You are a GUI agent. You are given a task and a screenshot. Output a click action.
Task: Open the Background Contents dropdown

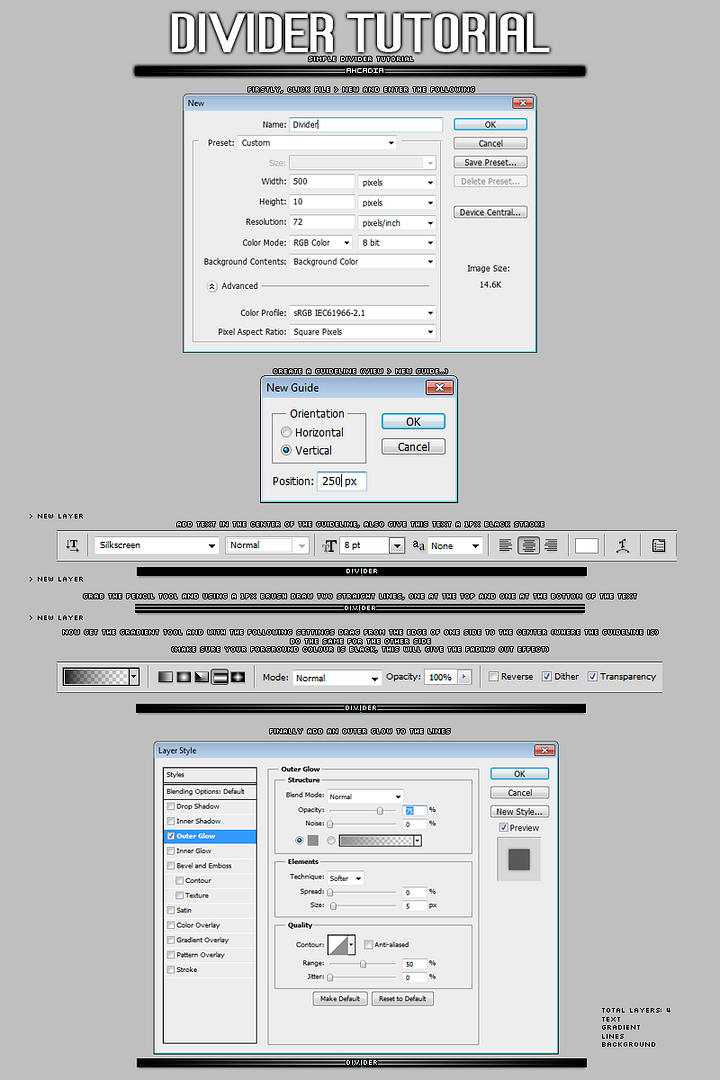(x=362, y=262)
